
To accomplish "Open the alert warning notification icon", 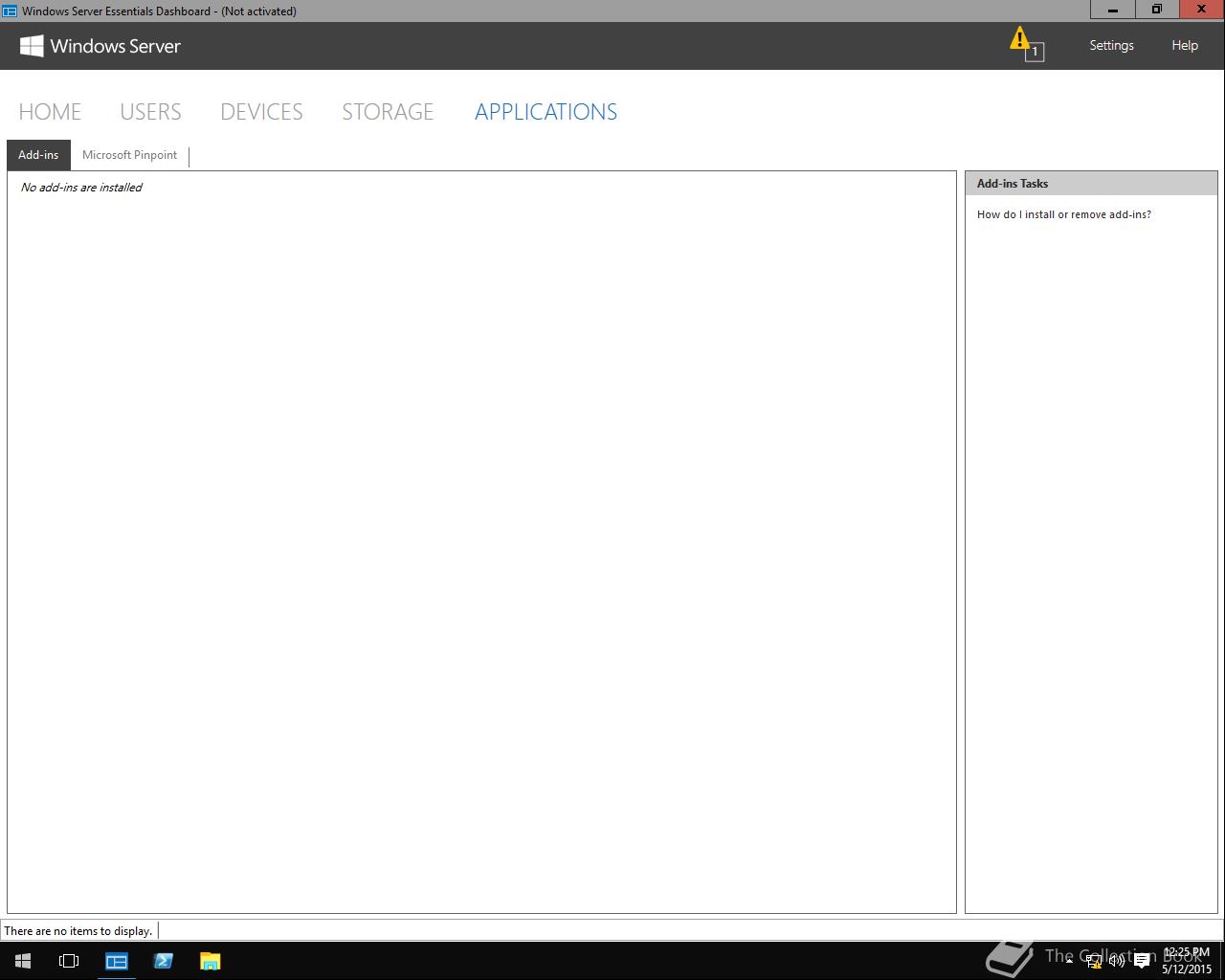I will 1026,44.
